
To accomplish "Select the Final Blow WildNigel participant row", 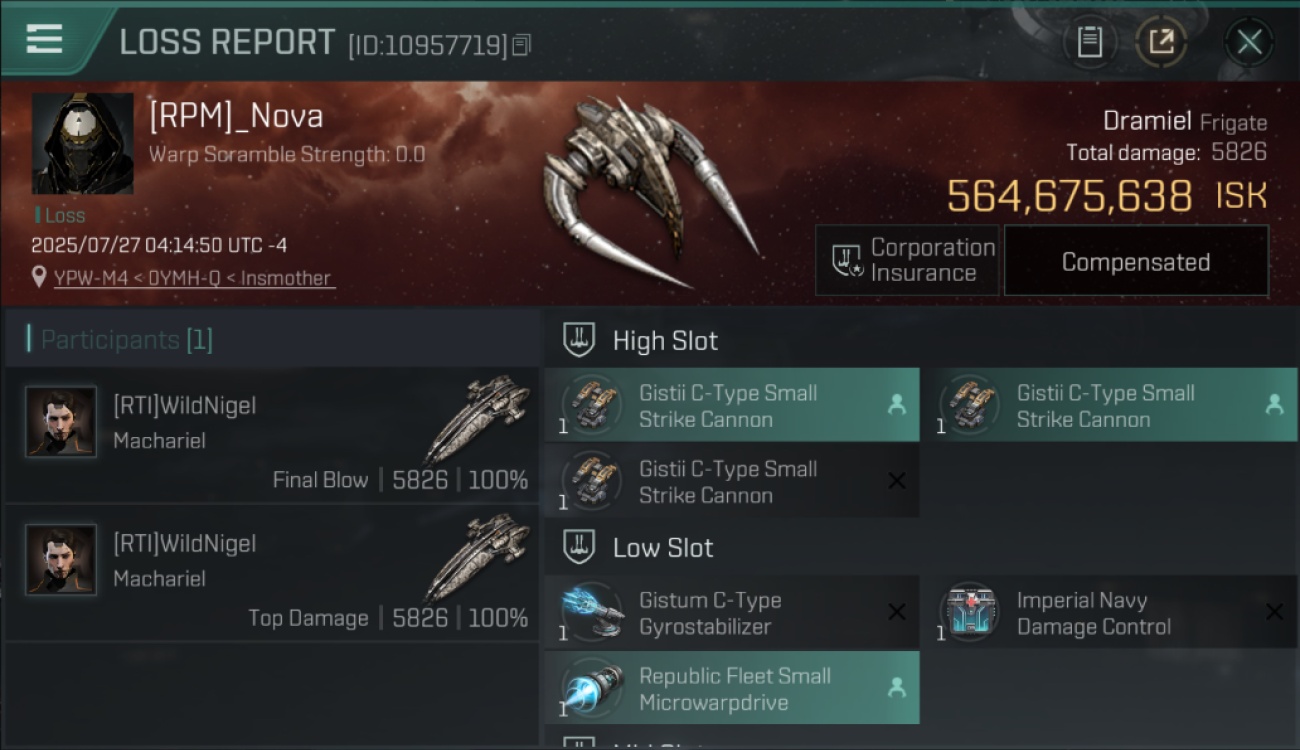I will pos(272,435).
